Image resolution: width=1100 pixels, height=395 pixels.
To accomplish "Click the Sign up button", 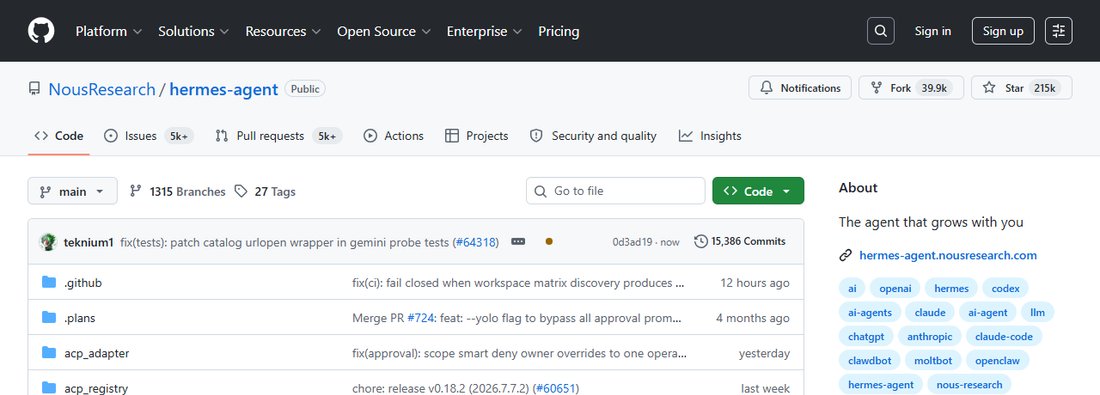I will (1002, 31).
